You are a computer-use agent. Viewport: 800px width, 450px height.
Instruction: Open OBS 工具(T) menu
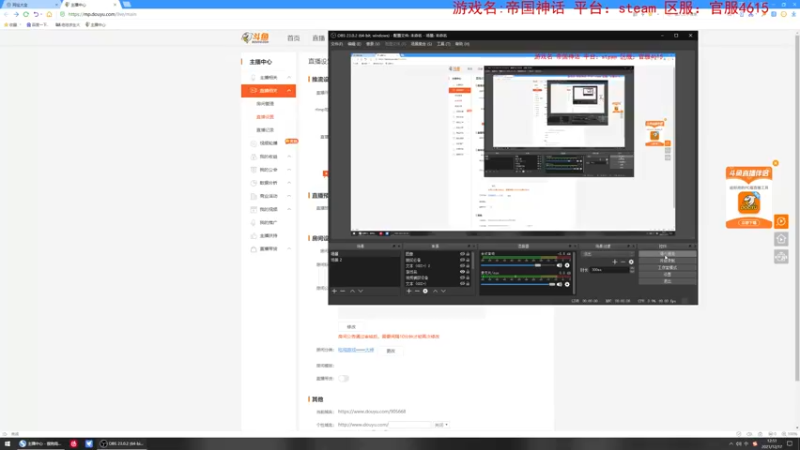click(x=443, y=44)
